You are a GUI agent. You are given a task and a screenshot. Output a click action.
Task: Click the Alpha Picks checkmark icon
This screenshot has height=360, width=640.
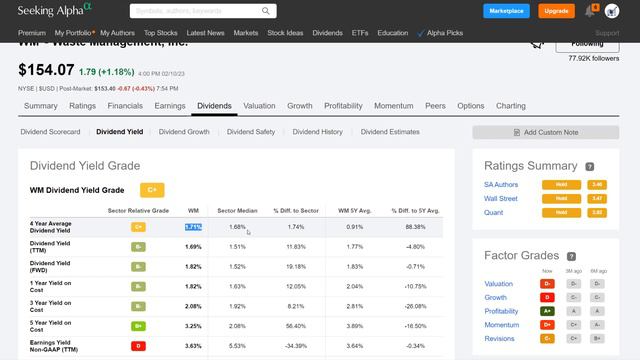tap(421, 33)
